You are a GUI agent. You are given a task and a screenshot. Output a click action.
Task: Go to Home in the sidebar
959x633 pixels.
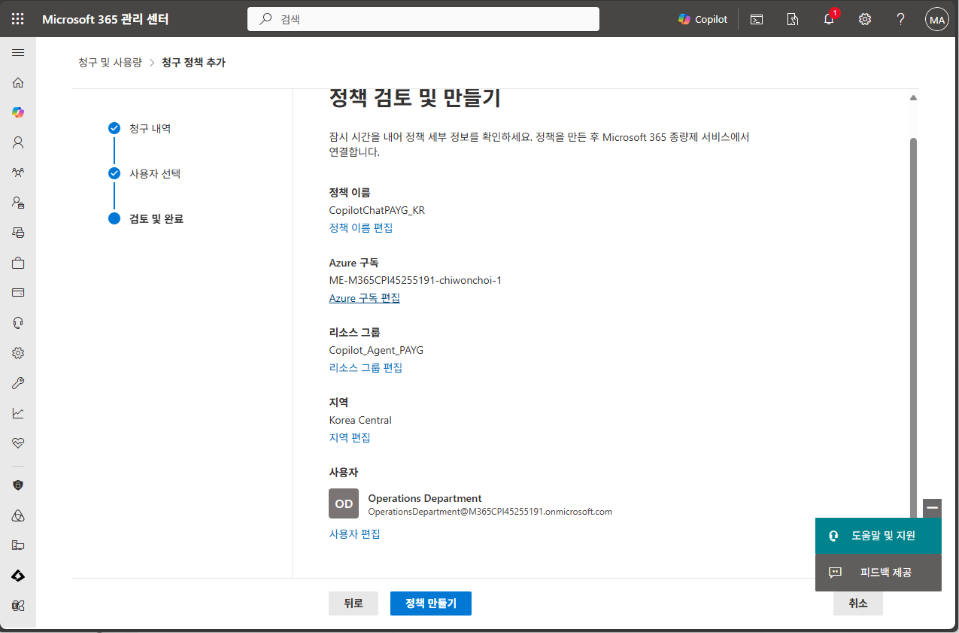(18, 83)
